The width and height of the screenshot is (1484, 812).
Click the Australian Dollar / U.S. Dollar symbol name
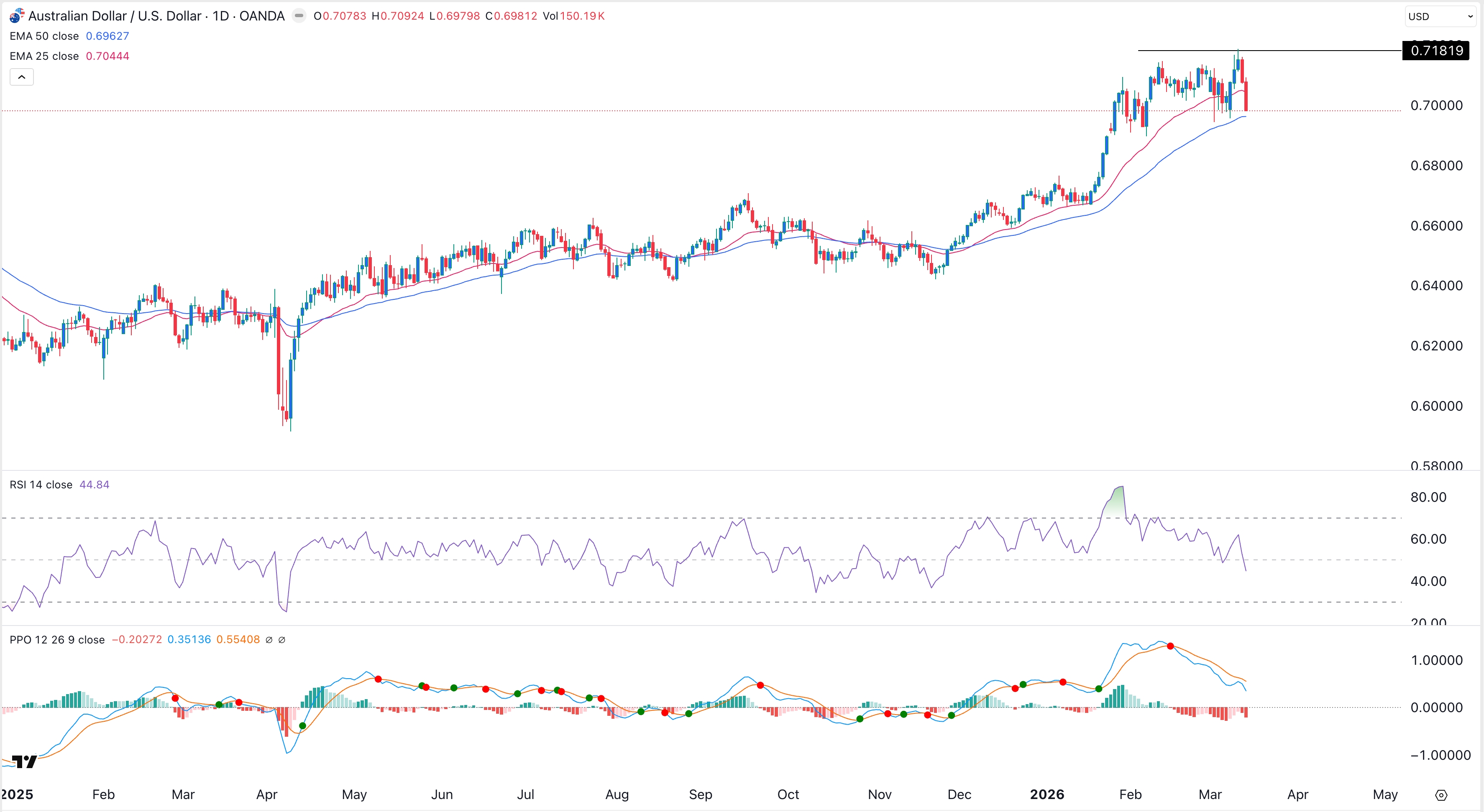(x=133, y=15)
